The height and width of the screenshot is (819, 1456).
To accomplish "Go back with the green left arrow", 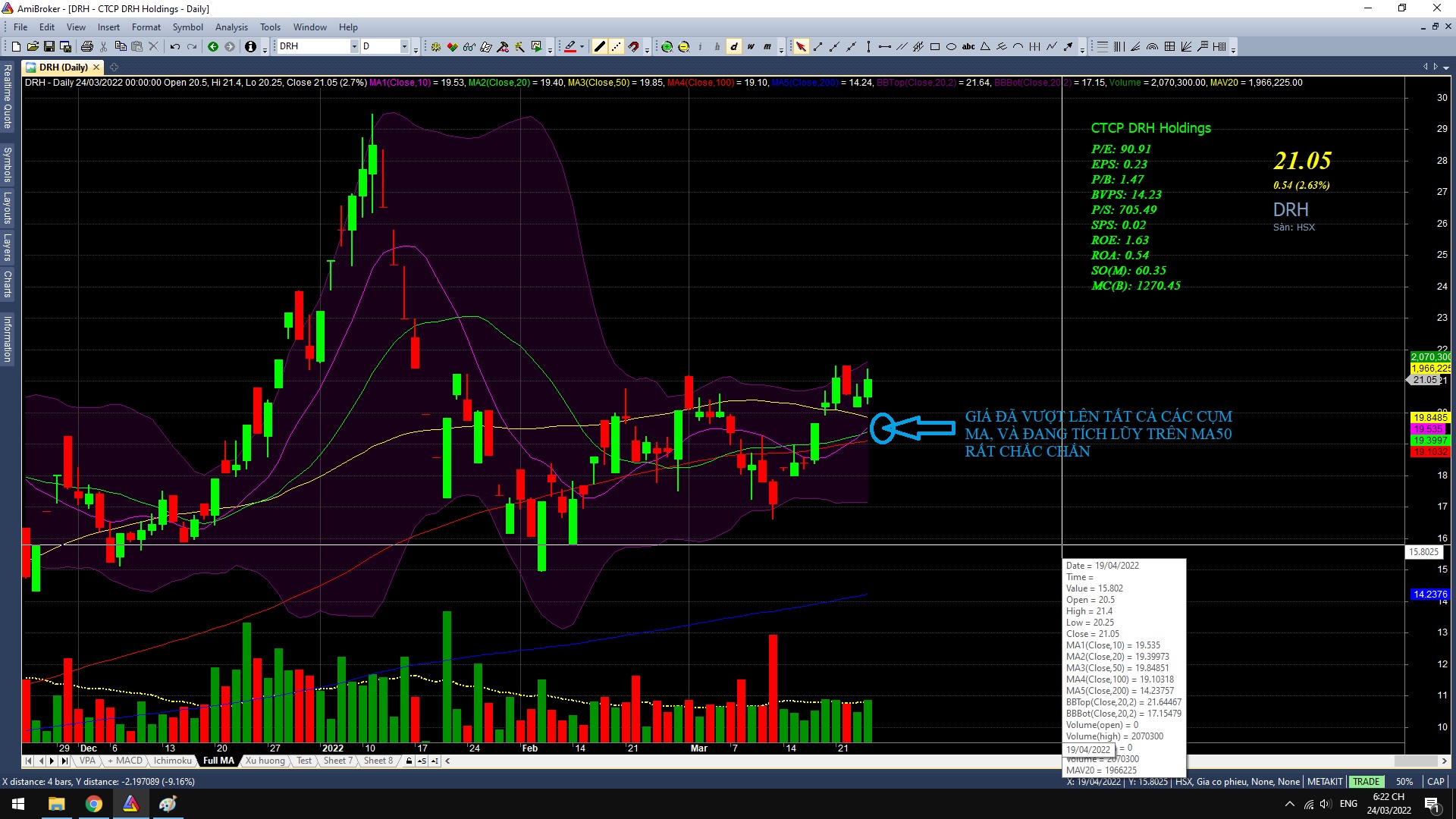I will point(213,47).
